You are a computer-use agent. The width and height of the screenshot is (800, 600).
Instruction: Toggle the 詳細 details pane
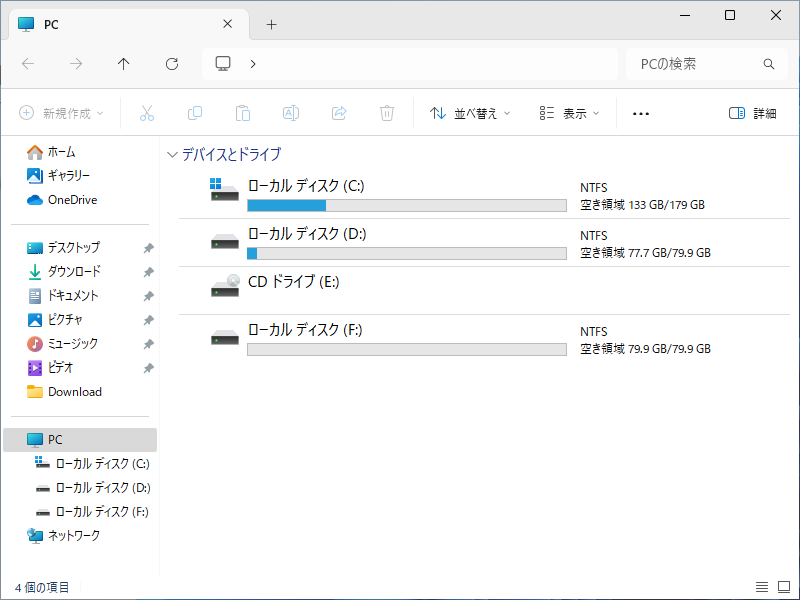coord(757,113)
